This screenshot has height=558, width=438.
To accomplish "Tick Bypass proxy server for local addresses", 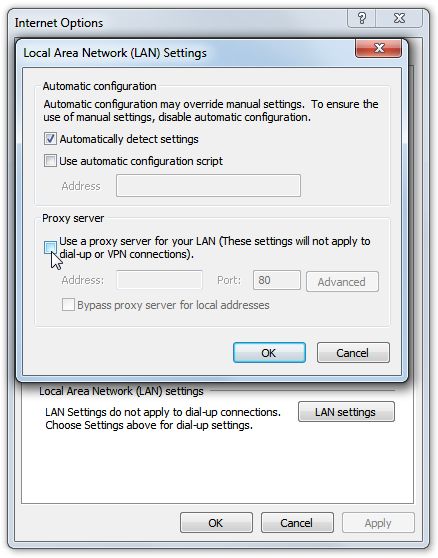I will click(68, 305).
